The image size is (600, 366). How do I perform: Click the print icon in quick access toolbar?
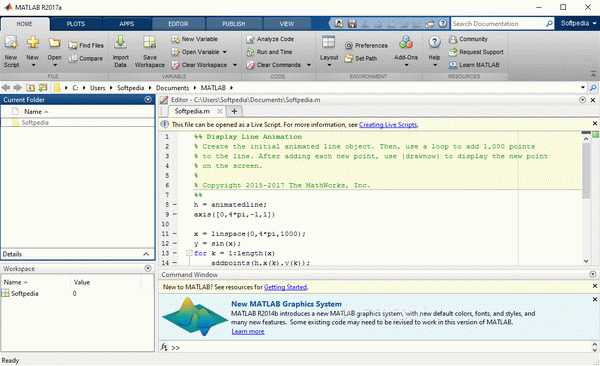(430, 24)
